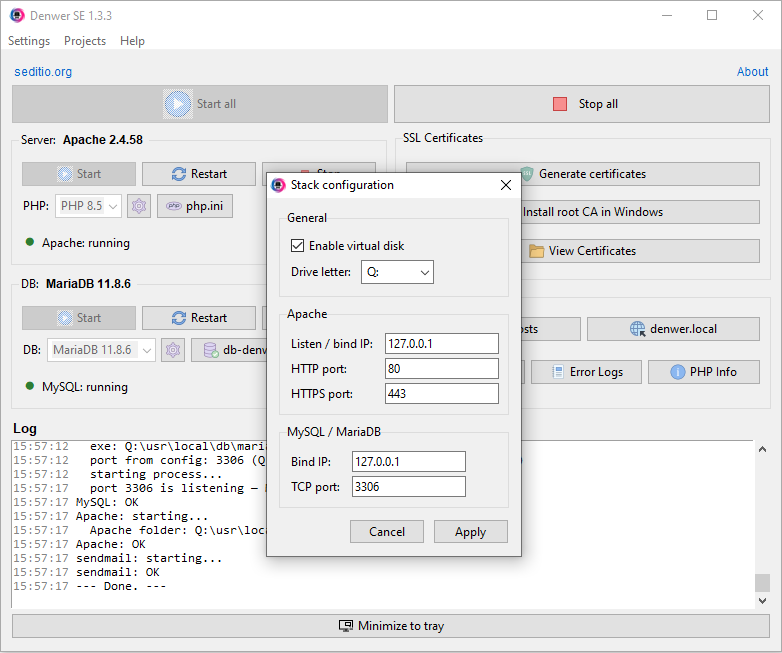The height and width of the screenshot is (653, 782).
Task: Click the Cancel button
Action: pyautogui.click(x=387, y=532)
